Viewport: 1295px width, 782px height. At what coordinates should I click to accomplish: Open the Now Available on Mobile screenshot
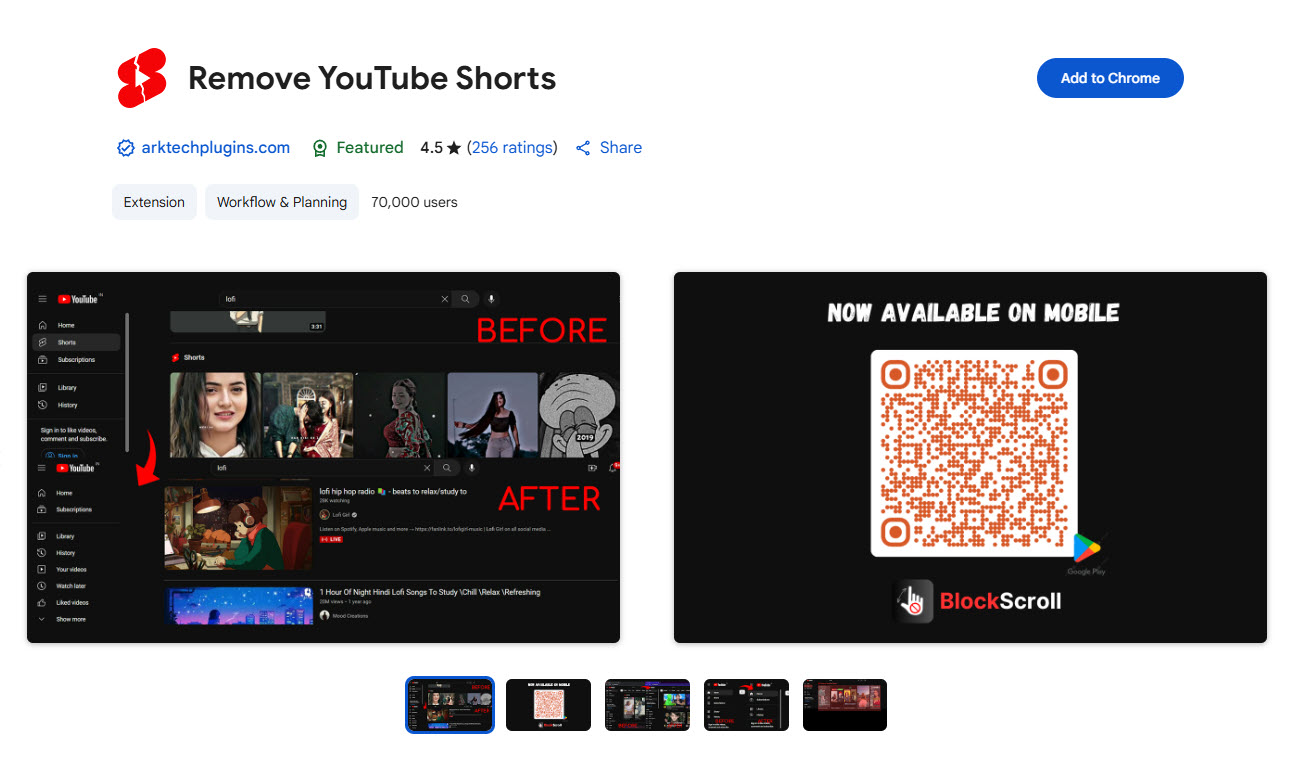(970, 457)
